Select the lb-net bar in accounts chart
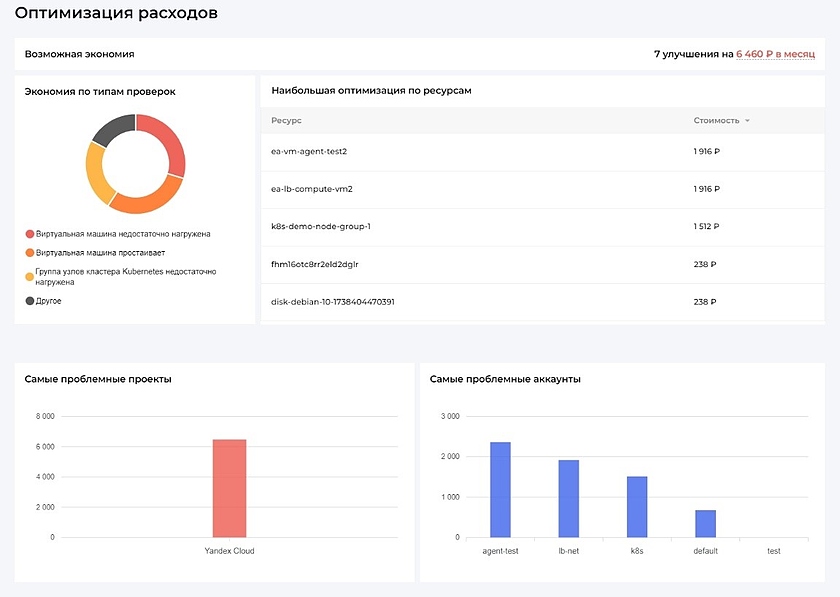 point(568,498)
